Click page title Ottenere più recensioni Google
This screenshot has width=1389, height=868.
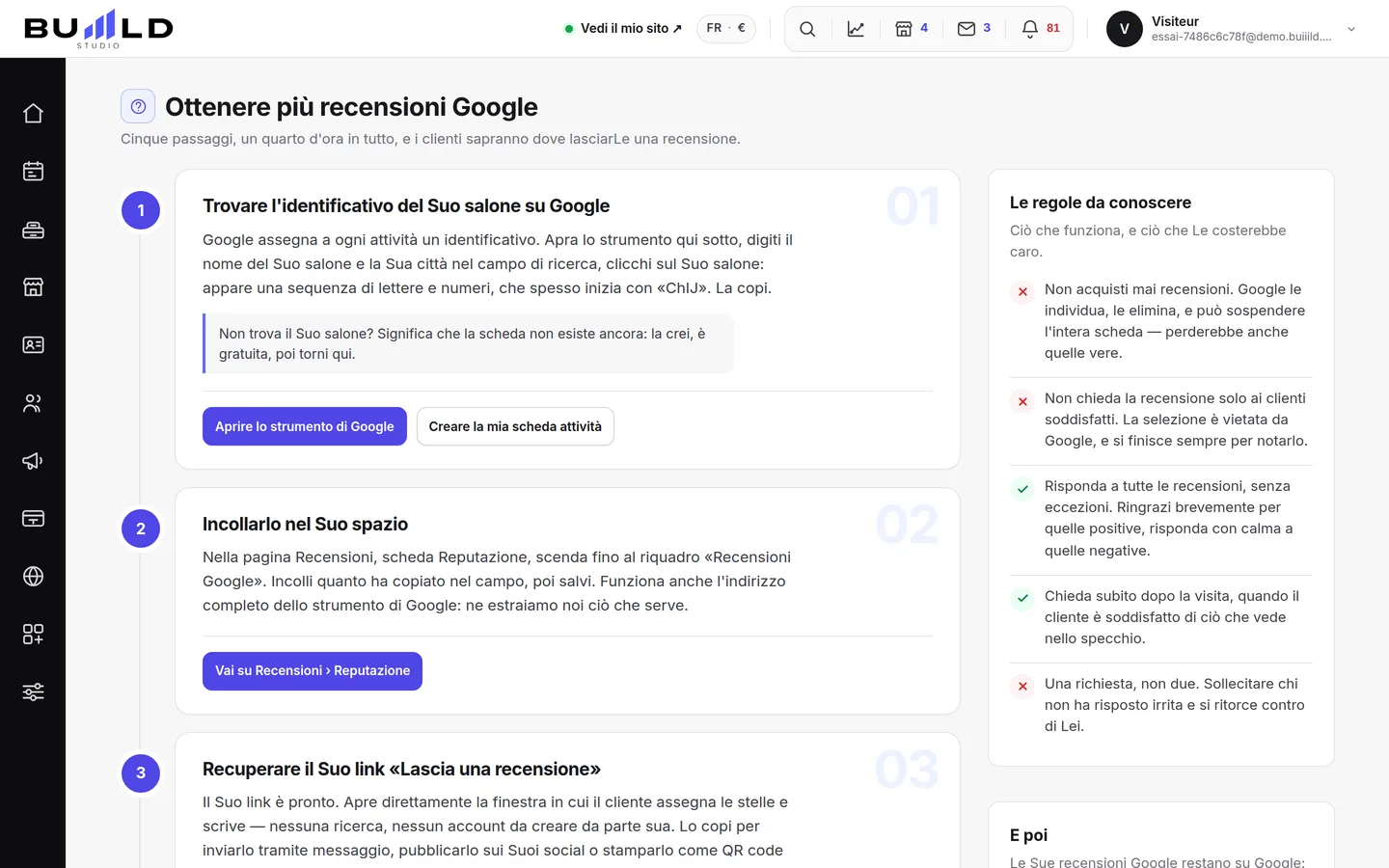pos(351,107)
